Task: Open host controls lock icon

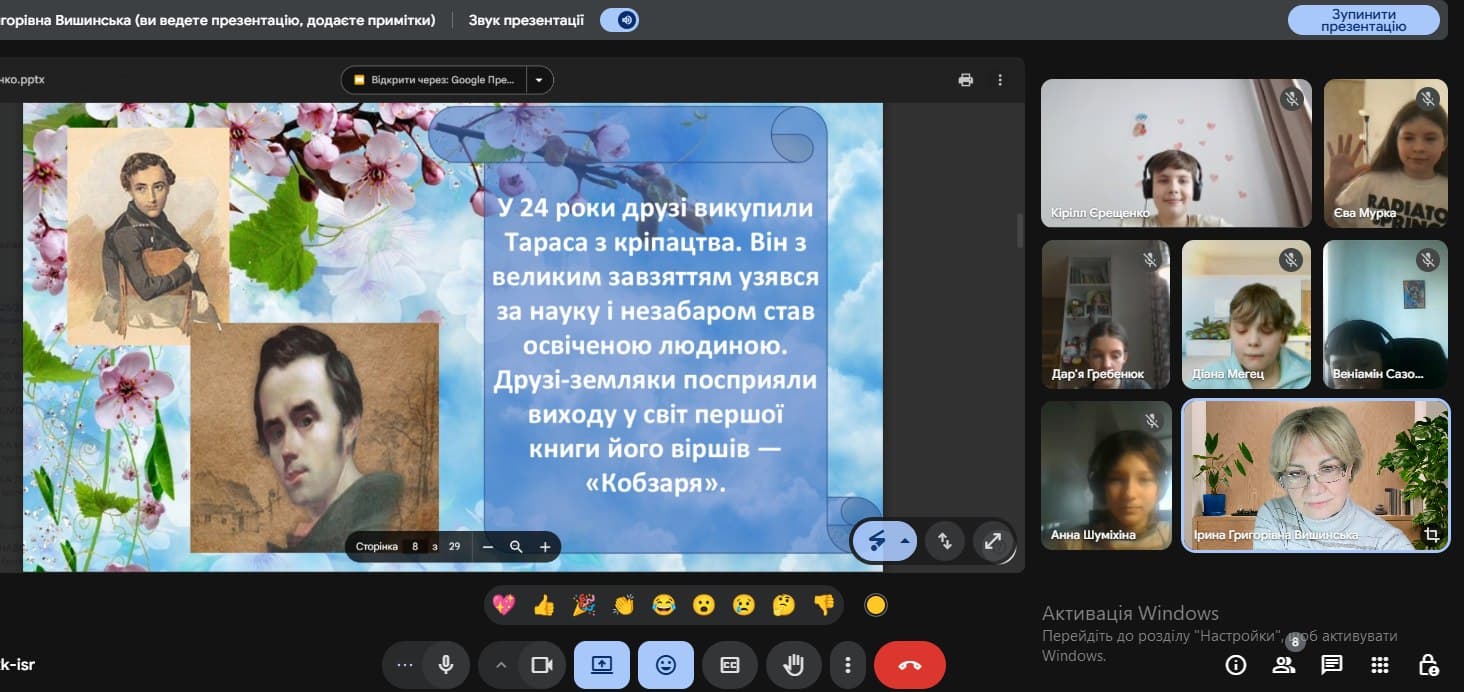Action: pyautogui.click(x=1428, y=665)
